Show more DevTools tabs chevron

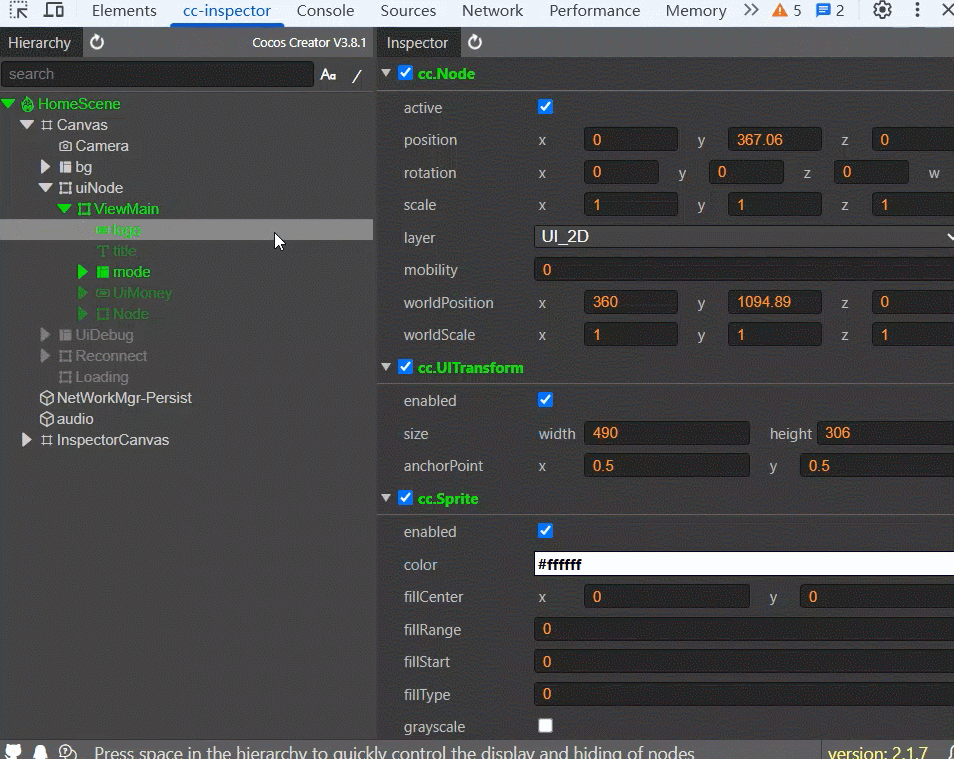[751, 10]
